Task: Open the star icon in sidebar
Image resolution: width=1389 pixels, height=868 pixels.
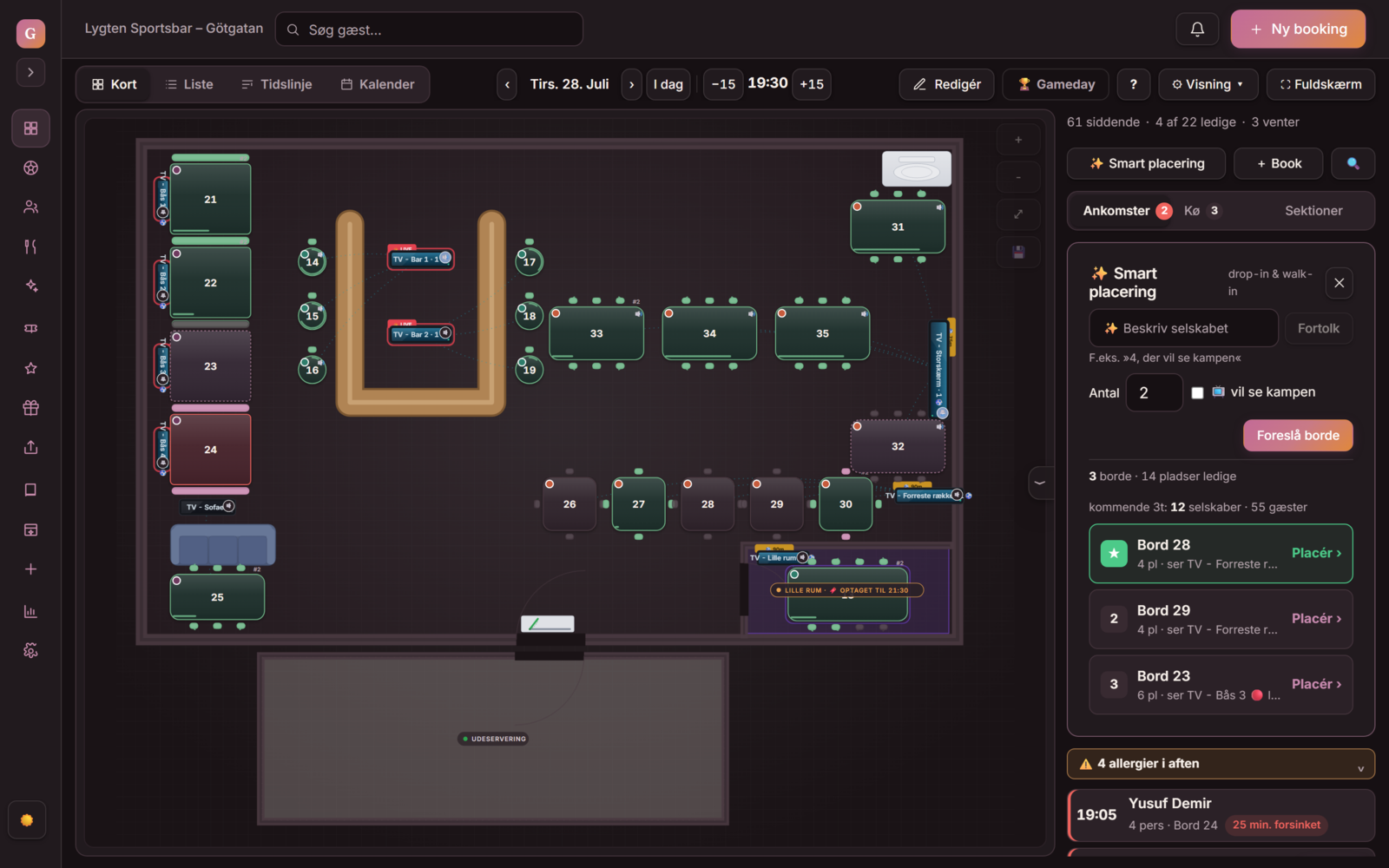Action: click(x=30, y=368)
